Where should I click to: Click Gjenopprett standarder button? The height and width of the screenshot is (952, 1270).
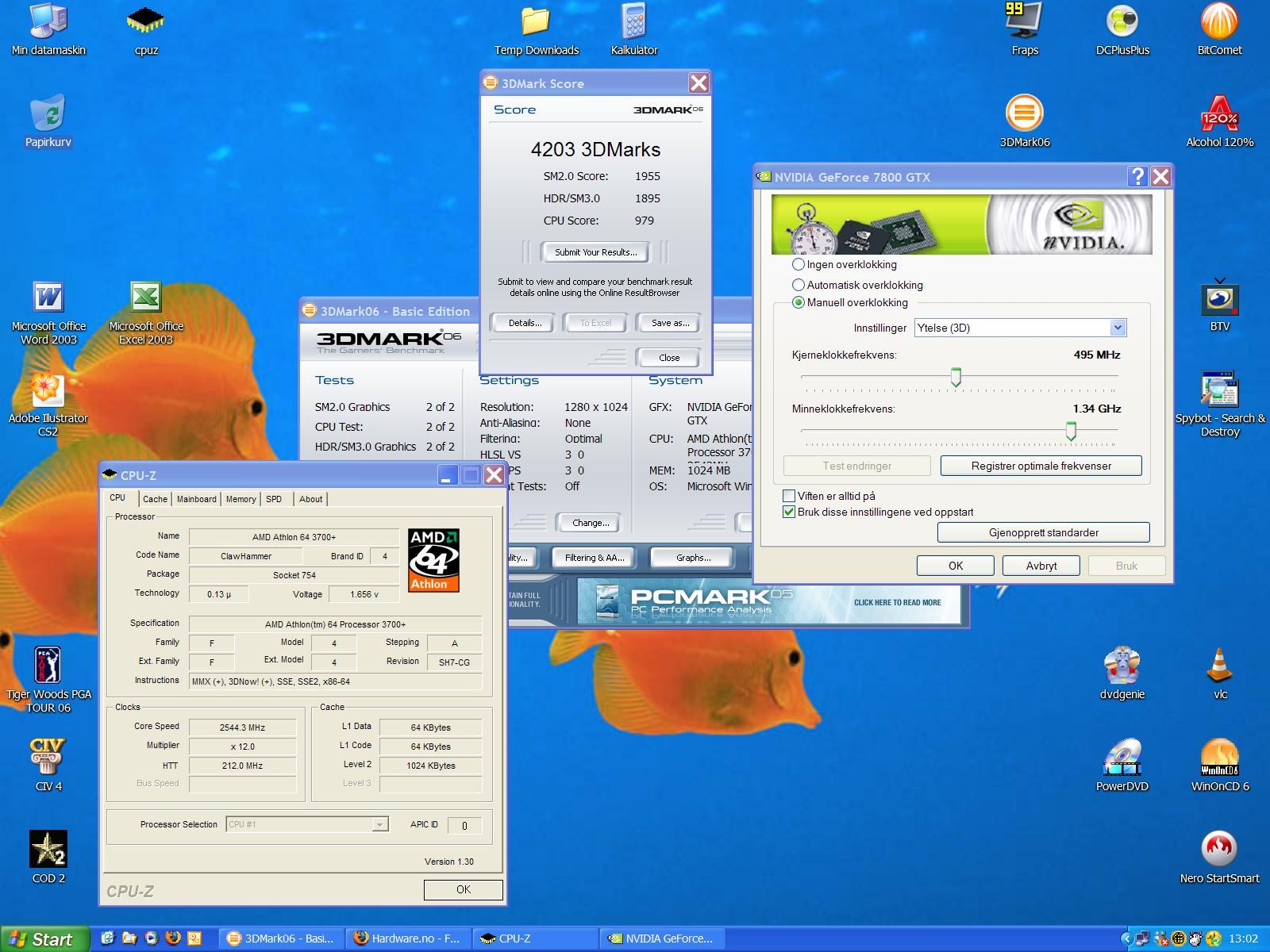1043,532
